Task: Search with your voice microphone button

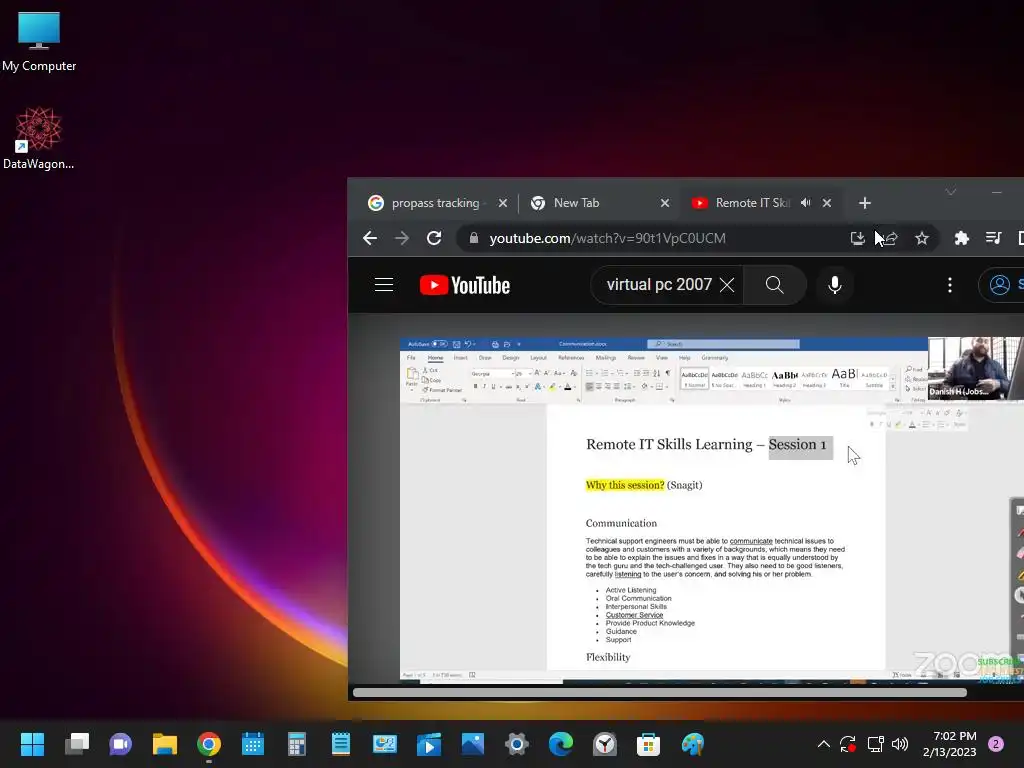Action: pyautogui.click(x=835, y=285)
